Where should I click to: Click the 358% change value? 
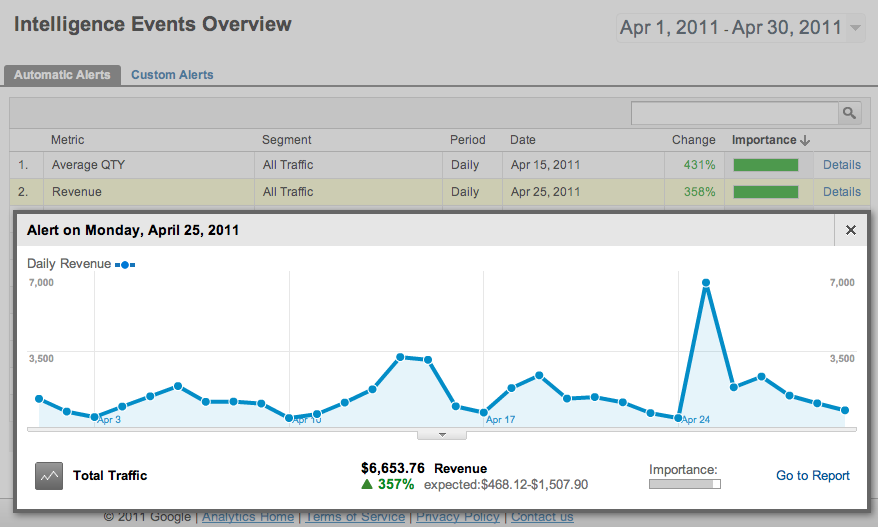click(699, 192)
